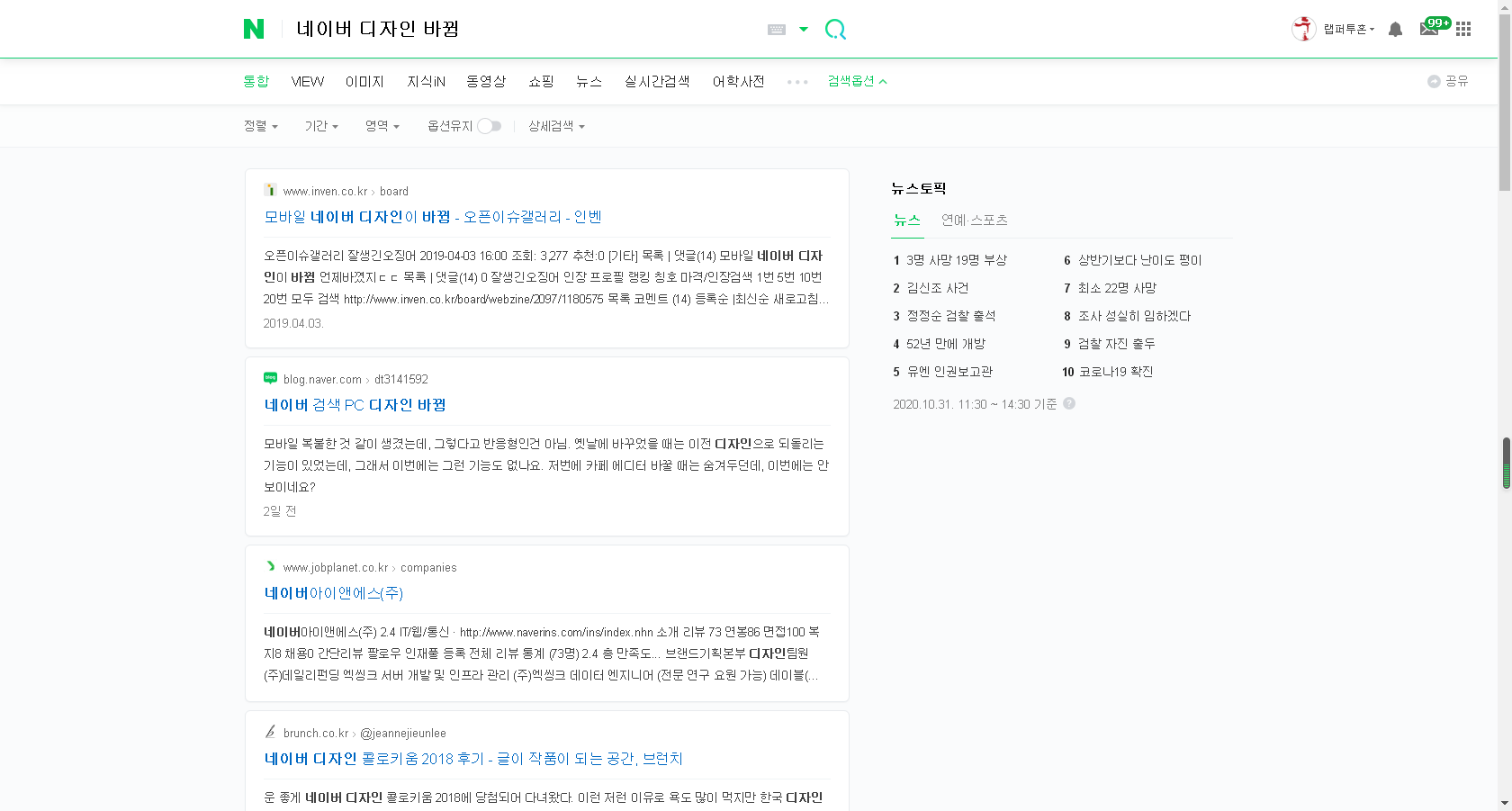Image resolution: width=1512 pixels, height=811 pixels.
Task: Open랩퍼투혼 account dropdown
Action: 1348,30
